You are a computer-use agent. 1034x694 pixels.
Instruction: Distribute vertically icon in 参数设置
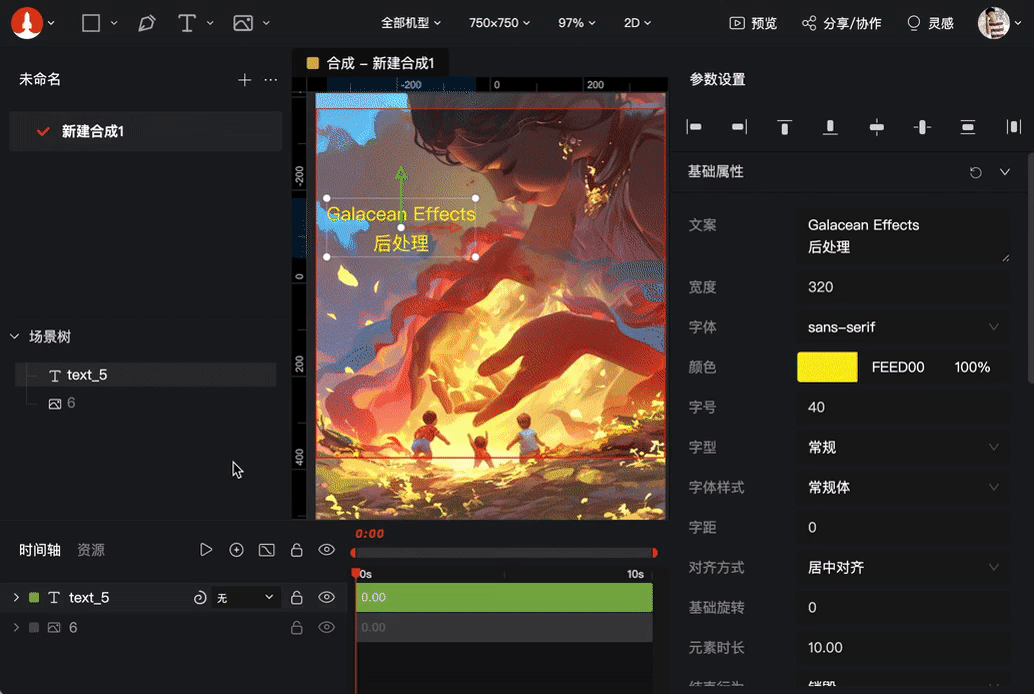pyautogui.click(x=967, y=127)
